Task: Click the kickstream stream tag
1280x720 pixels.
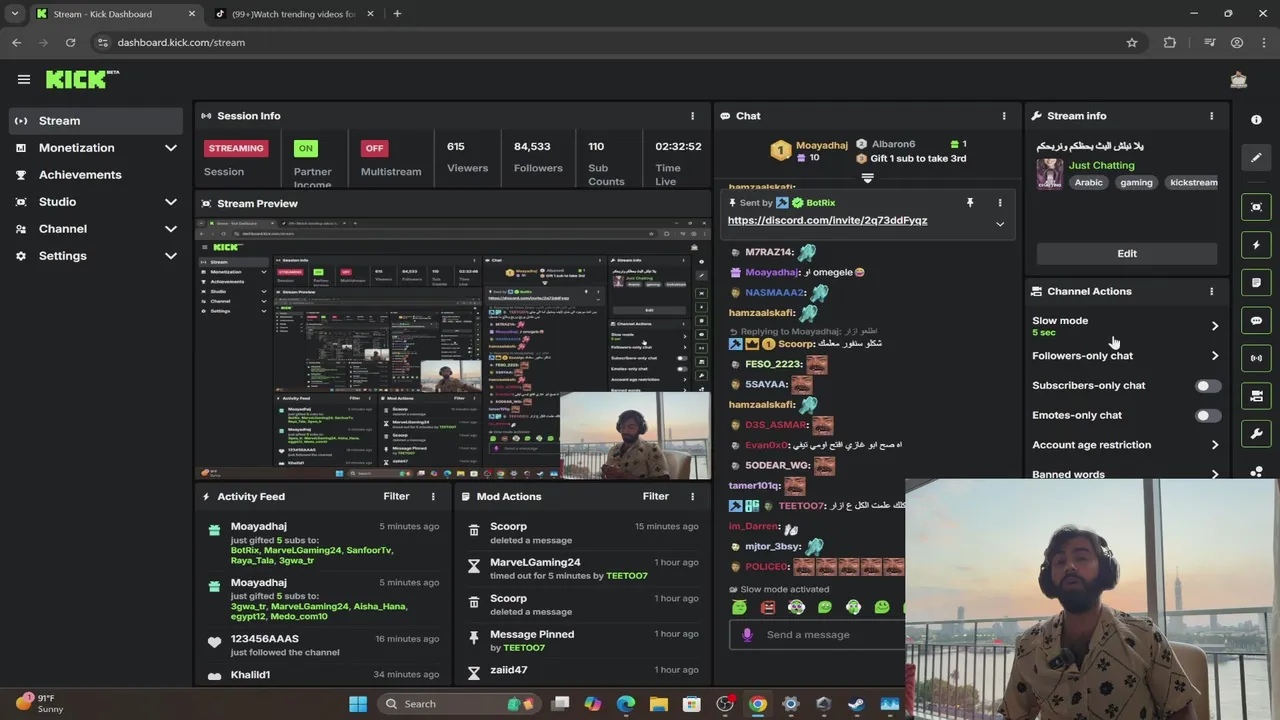Action: click(x=1193, y=183)
